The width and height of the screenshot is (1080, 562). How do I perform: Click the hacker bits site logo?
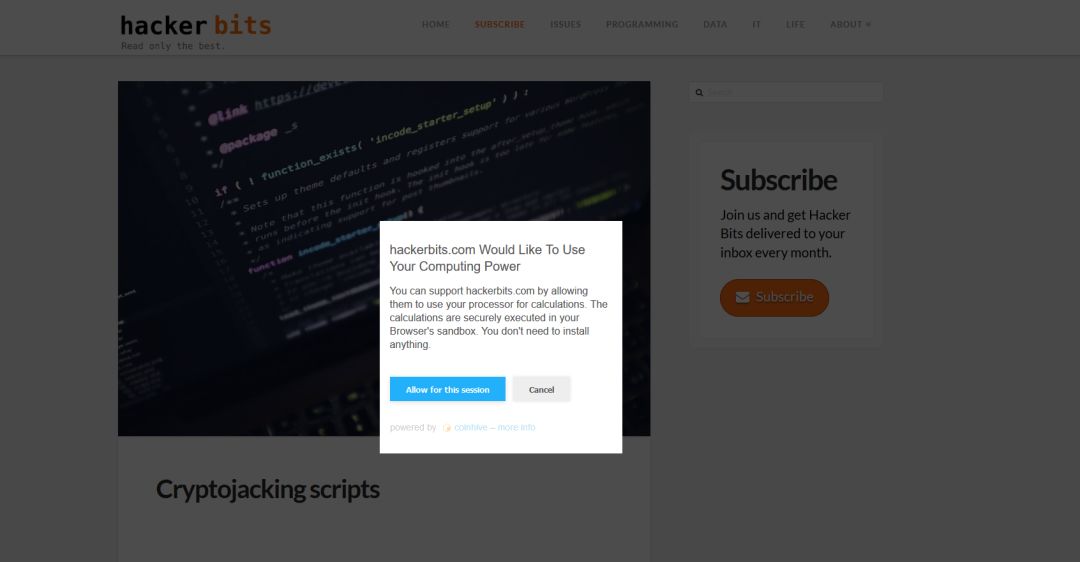click(196, 31)
